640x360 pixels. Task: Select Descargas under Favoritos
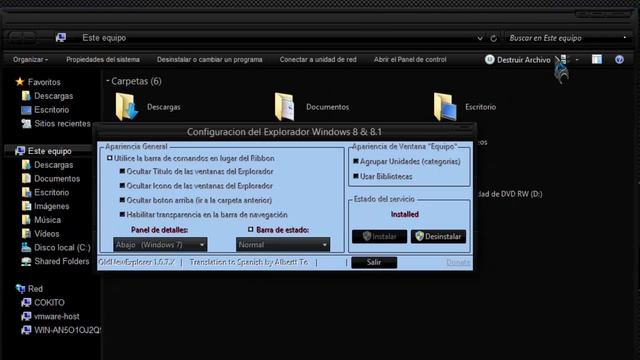[48, 96]
